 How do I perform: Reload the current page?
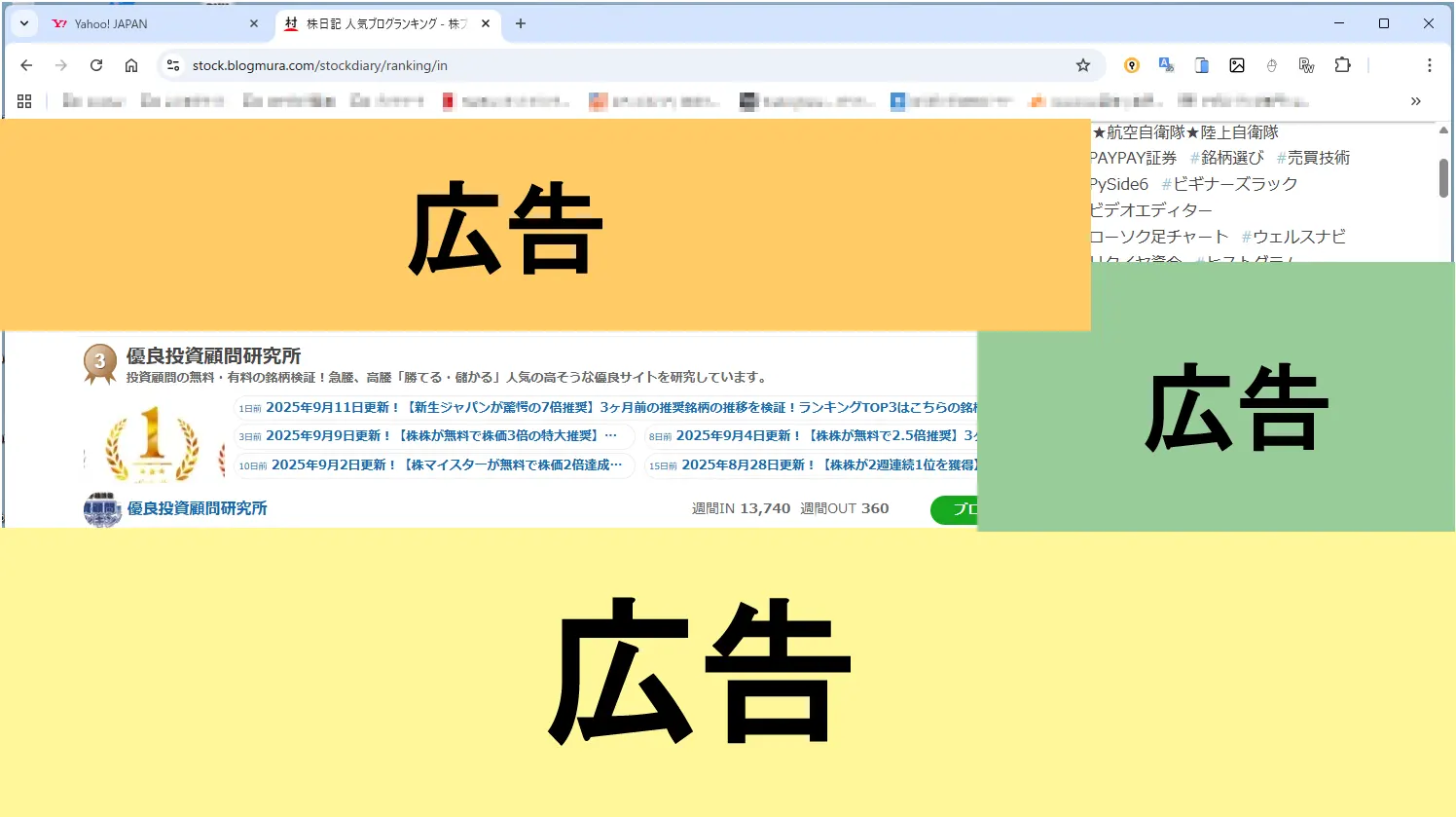tap(96, 65)
